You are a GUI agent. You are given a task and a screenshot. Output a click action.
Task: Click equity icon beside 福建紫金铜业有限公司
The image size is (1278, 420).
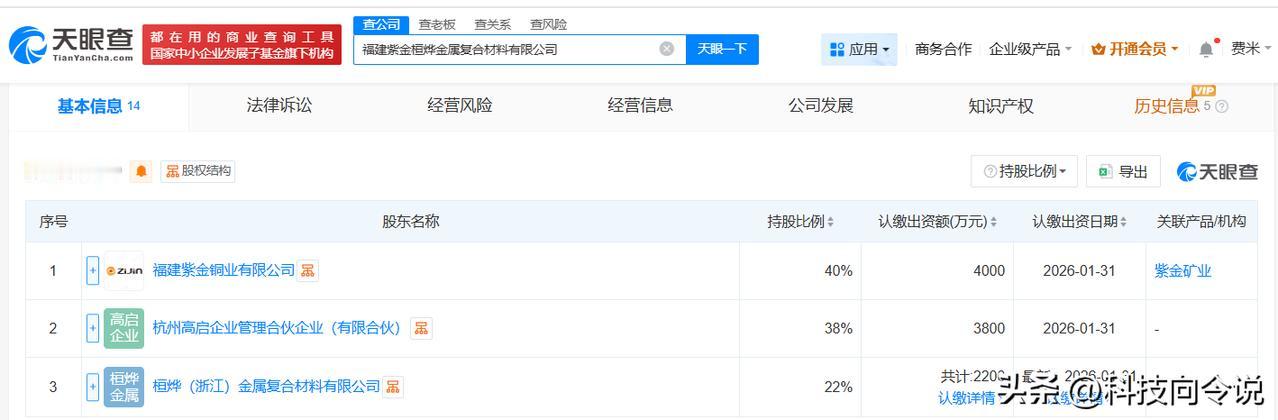[x=308, y=270]
